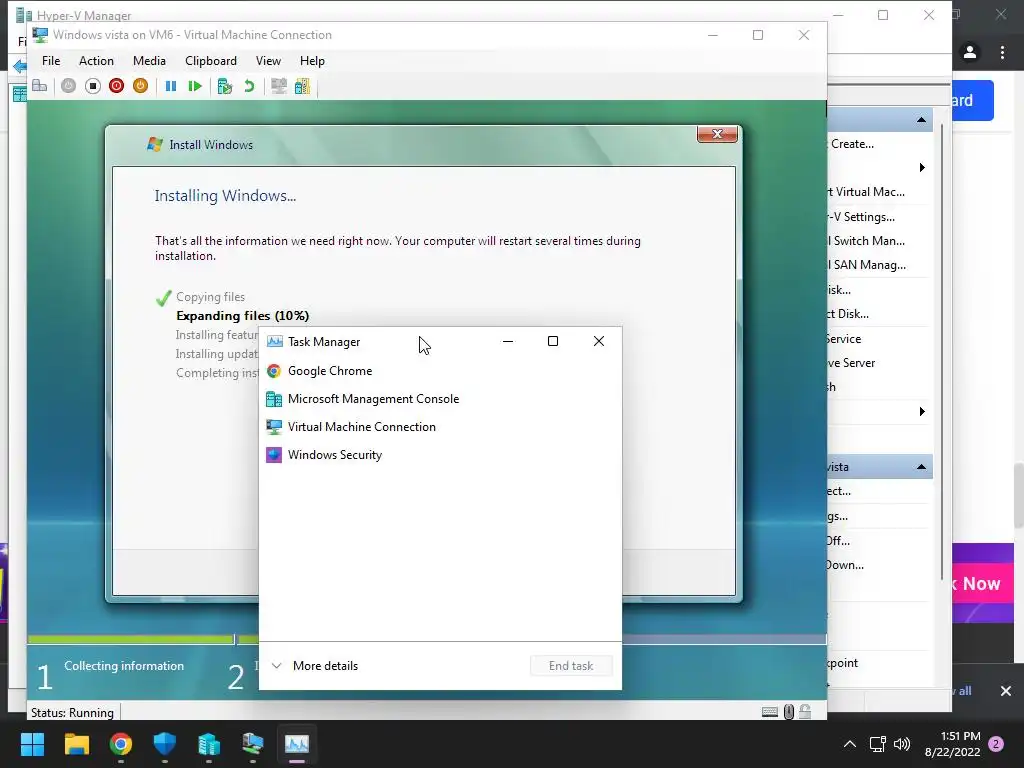This screenshot has height=768, width=1024.
Task: Collapse the top Actions section arrow in Hyper-V
Action: [x=921, y=120]
